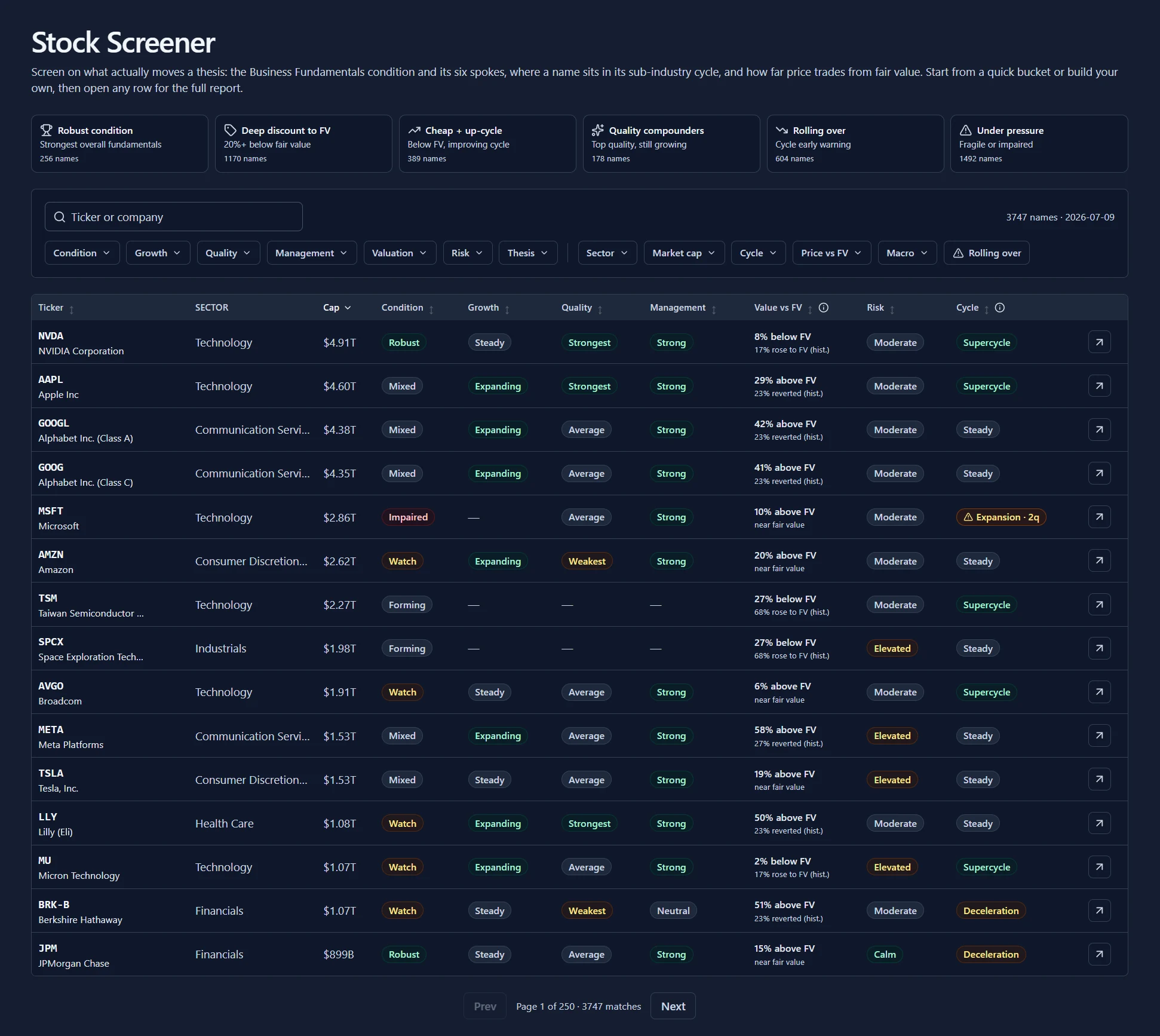The height and width of the screenshot is (1036, 1160).
Task: Click META 58% above FV value
Action: pos(785,730)
